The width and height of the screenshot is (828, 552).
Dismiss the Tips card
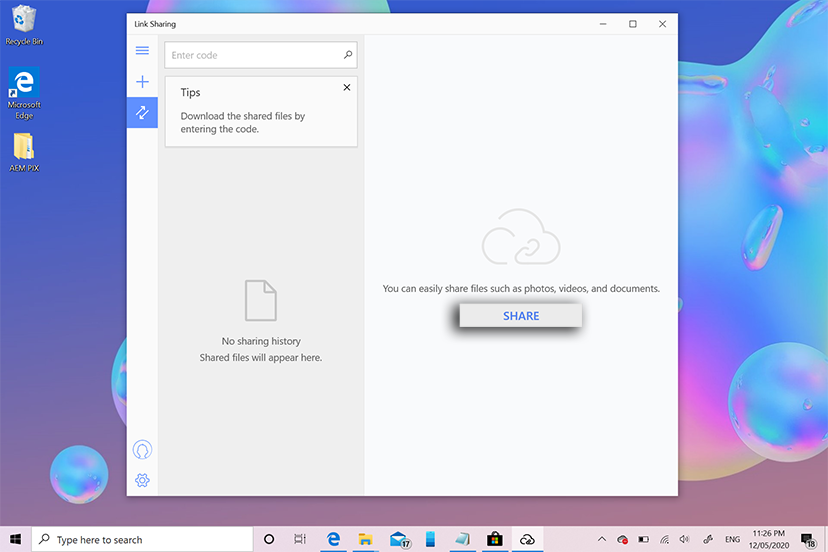point(347,88)
